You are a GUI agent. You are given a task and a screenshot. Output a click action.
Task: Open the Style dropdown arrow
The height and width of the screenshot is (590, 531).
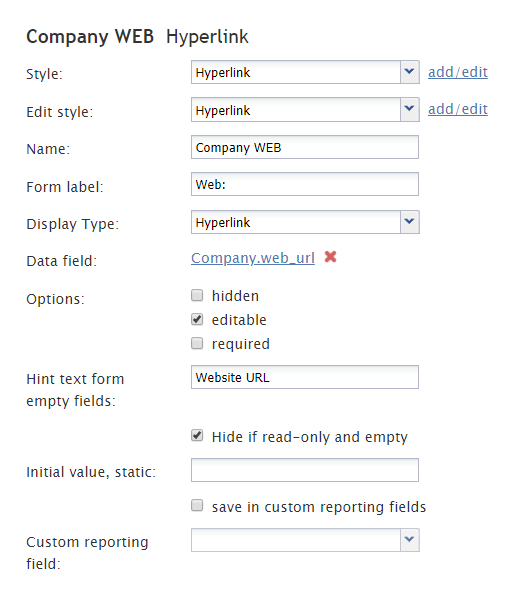[409, 72]
